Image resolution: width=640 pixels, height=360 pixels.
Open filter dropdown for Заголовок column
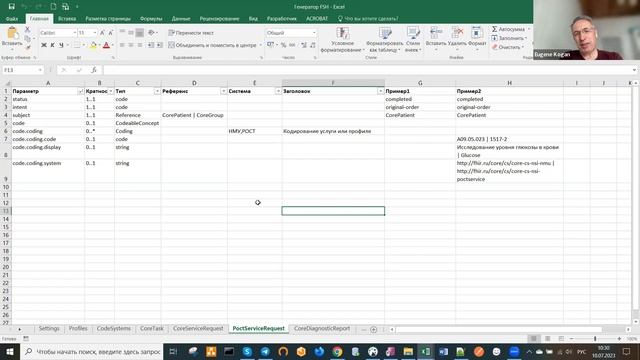(380, 91)
